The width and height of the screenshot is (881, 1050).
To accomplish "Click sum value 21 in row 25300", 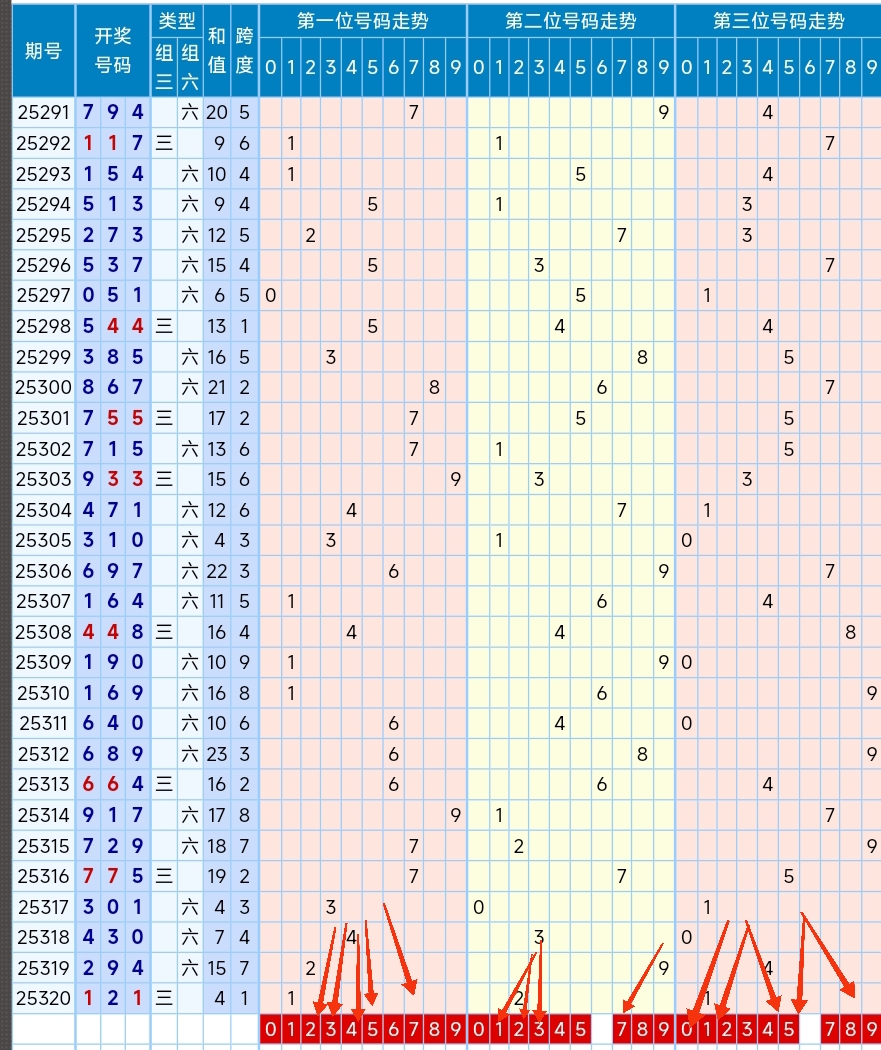I will coord(217,387).
